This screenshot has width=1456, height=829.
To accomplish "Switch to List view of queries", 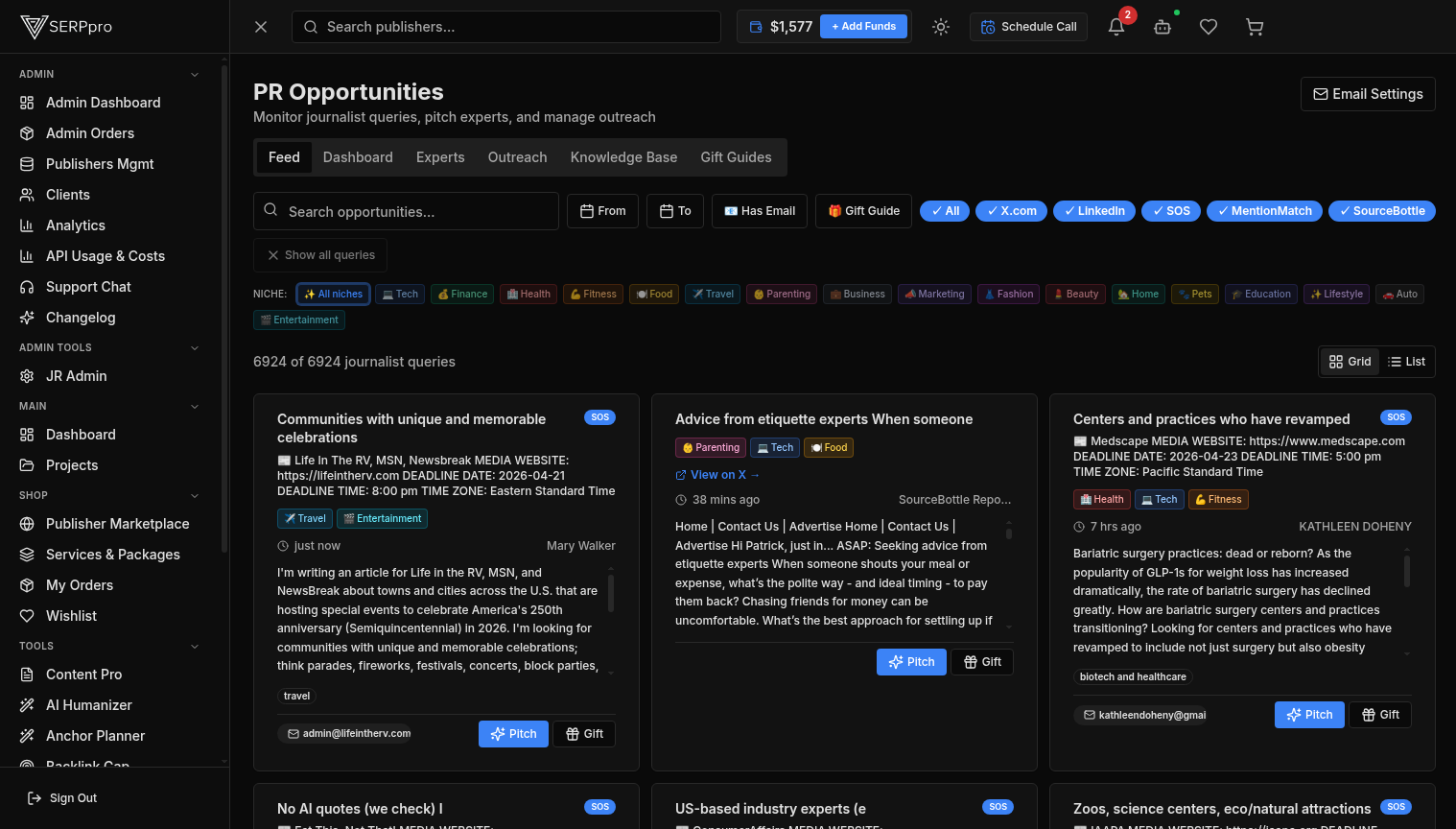I will (1406, 361).
